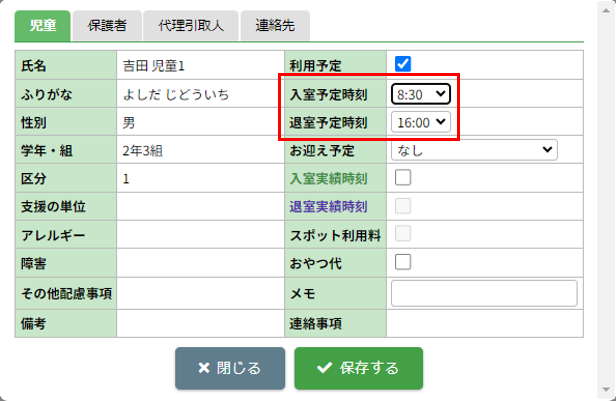Screen dimensions: 616x401
Task: Open the 退室予定時刻 dropdown showing 16:00
Action: point(421,122)
